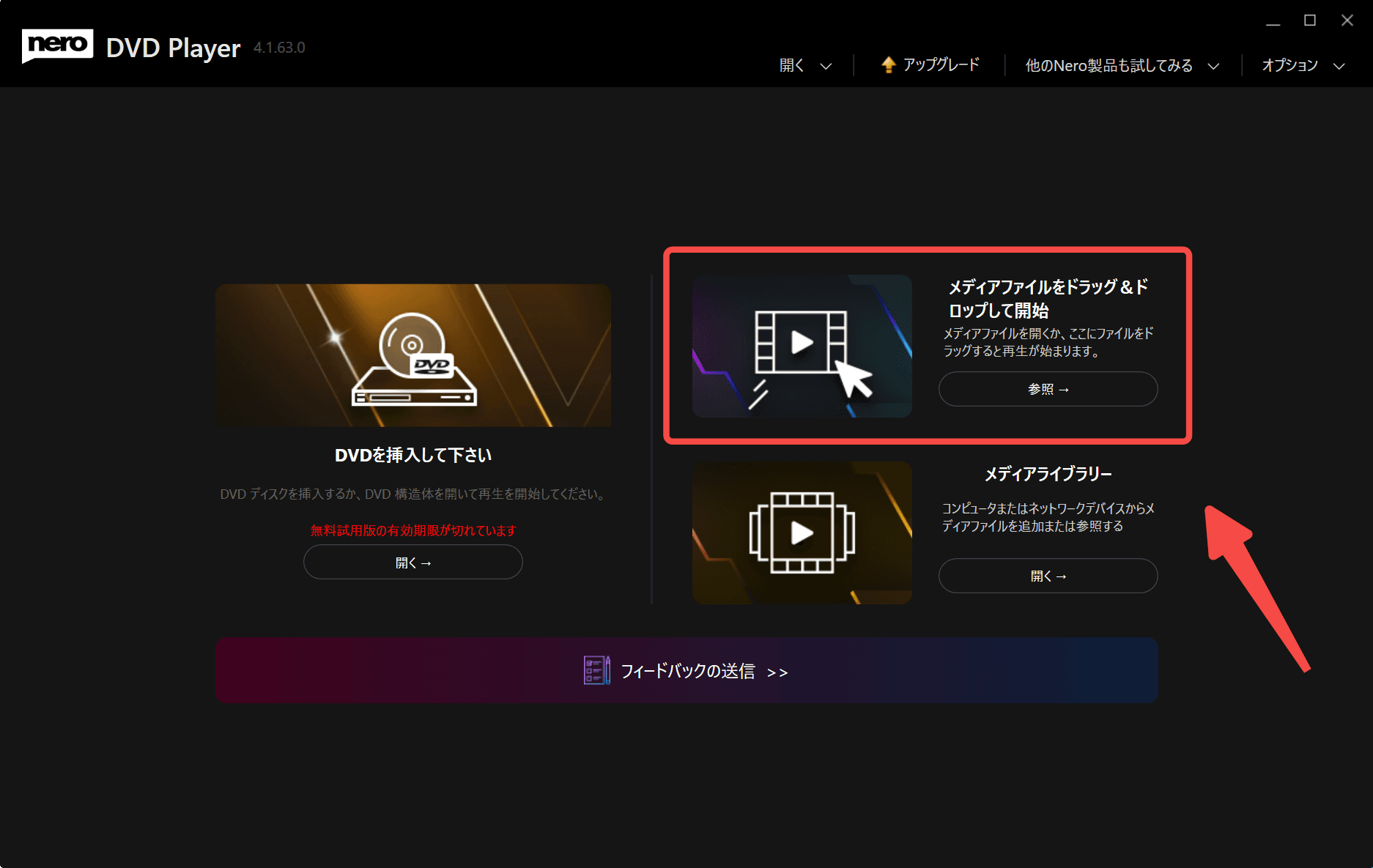The image size is (1373, 868).
Task: Click the media library thumbnail
Action: click(802, 533)
